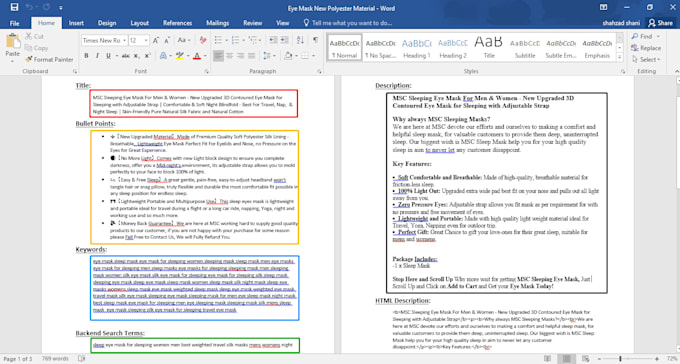Apply superscript formatting

[x=147, y=56]
